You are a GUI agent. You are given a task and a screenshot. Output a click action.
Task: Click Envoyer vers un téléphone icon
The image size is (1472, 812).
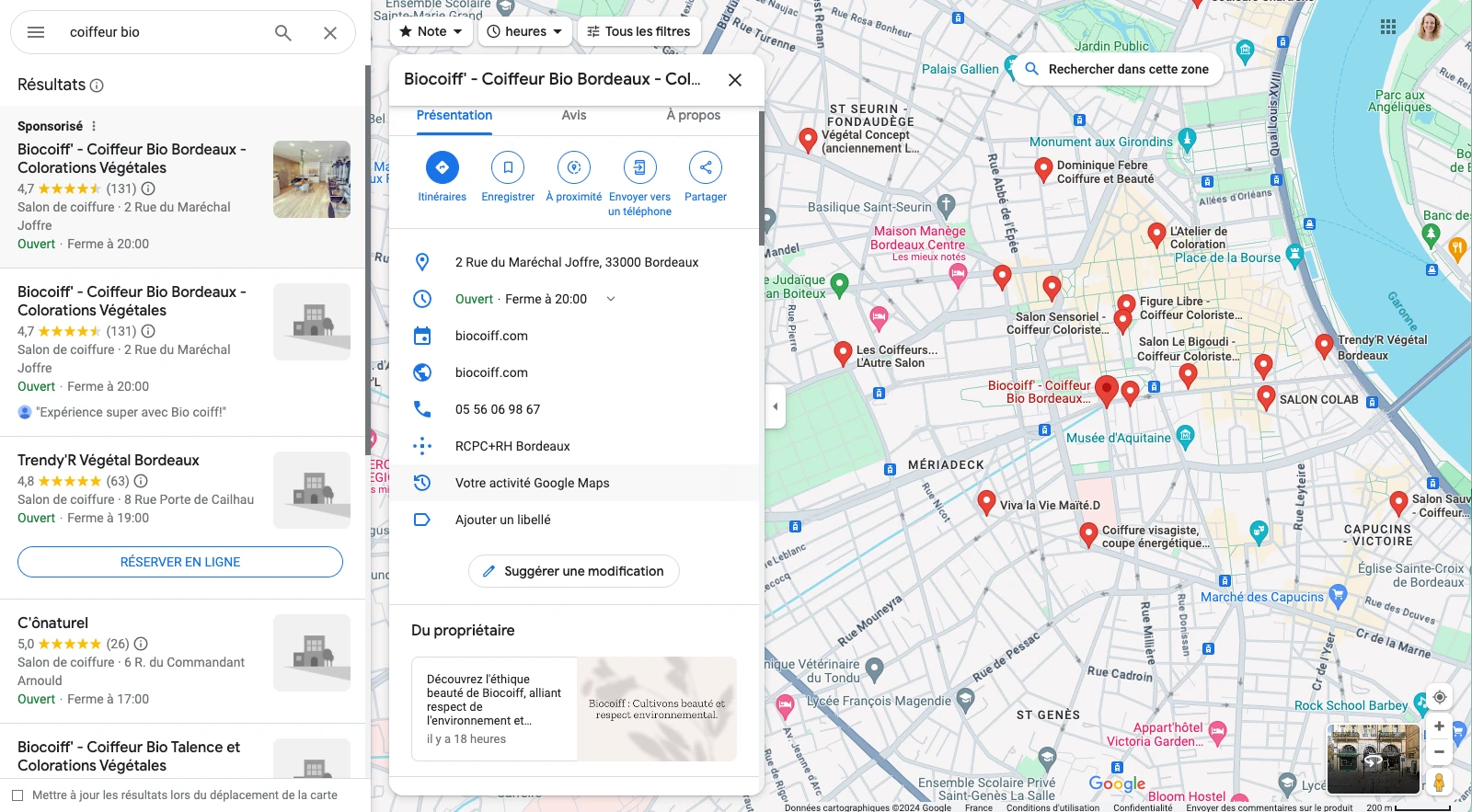click(x=639, y=167)
